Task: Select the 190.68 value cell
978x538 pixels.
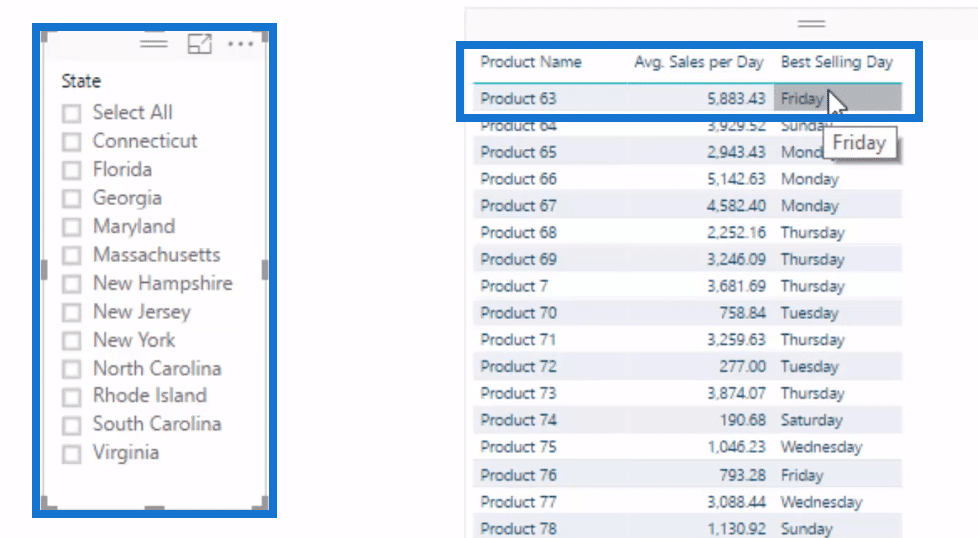Action: 742,420
